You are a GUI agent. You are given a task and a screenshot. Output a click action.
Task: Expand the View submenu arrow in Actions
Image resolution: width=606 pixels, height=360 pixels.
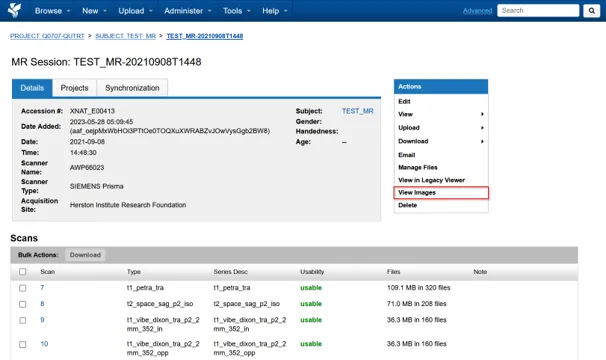click(x=482, y=114)
